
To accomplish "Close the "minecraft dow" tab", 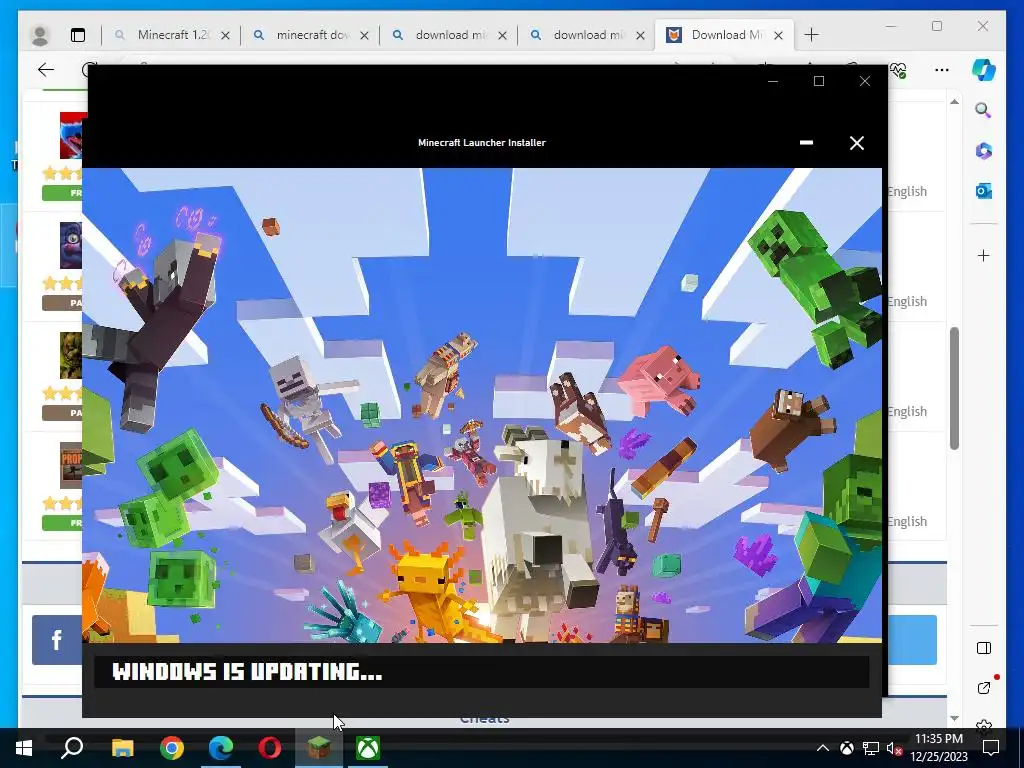I will pos(364,35).
